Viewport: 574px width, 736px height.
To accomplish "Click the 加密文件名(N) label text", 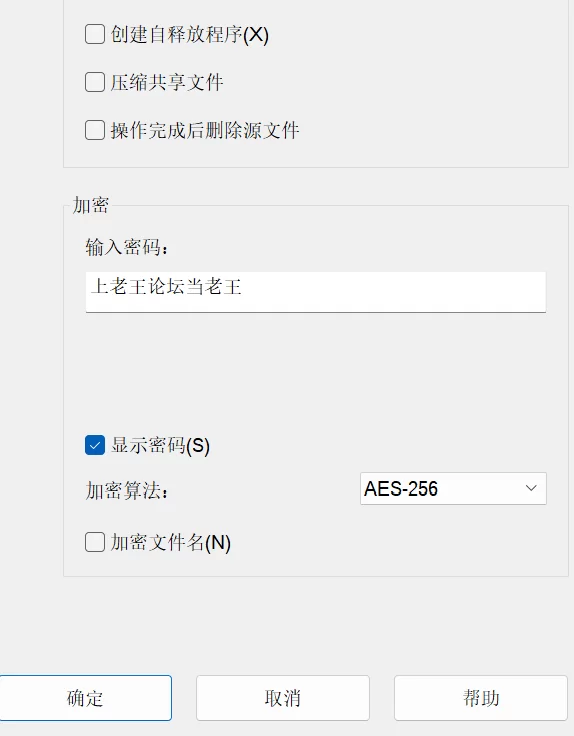I will coord(171,543).
